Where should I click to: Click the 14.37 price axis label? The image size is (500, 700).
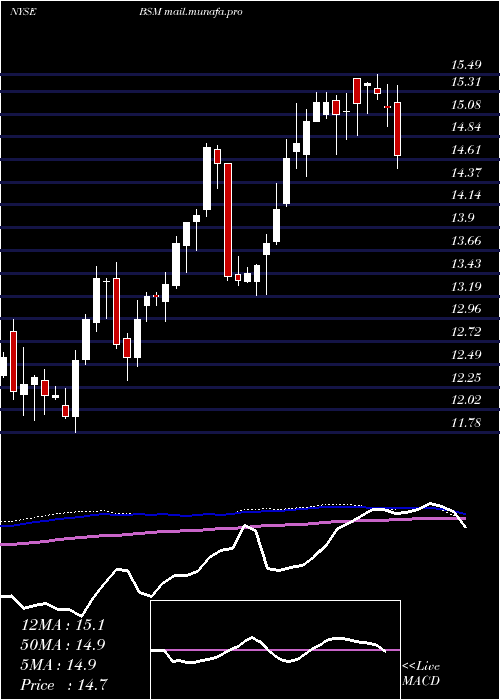[x=466, y=173]
